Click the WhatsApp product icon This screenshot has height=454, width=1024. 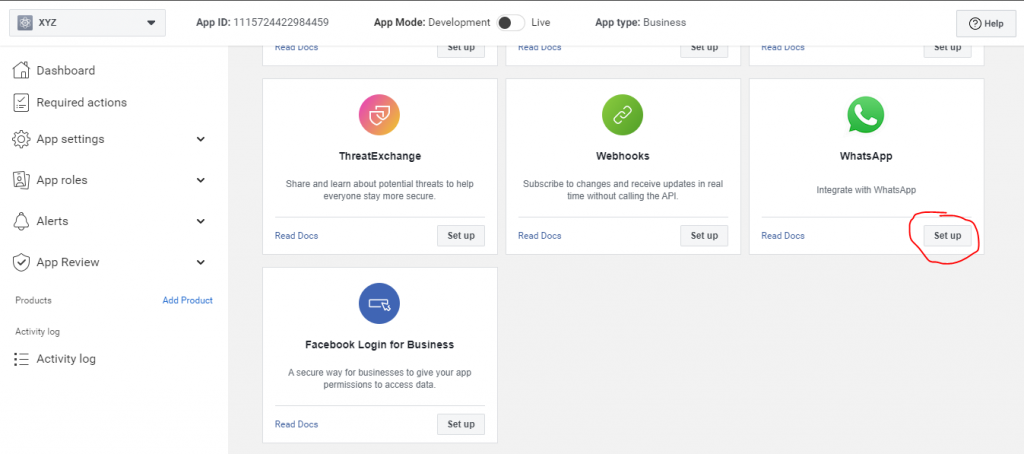pos(865,115)
